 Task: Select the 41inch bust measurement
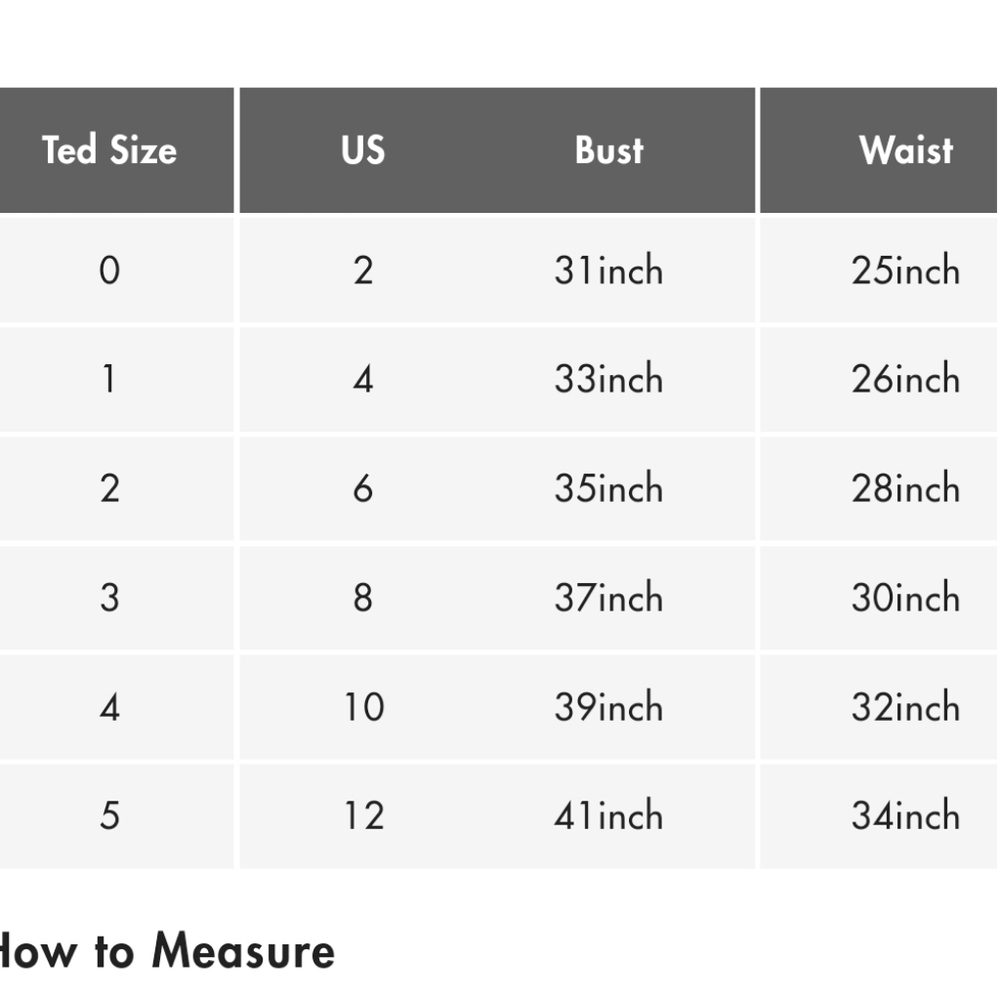[609, 815]
